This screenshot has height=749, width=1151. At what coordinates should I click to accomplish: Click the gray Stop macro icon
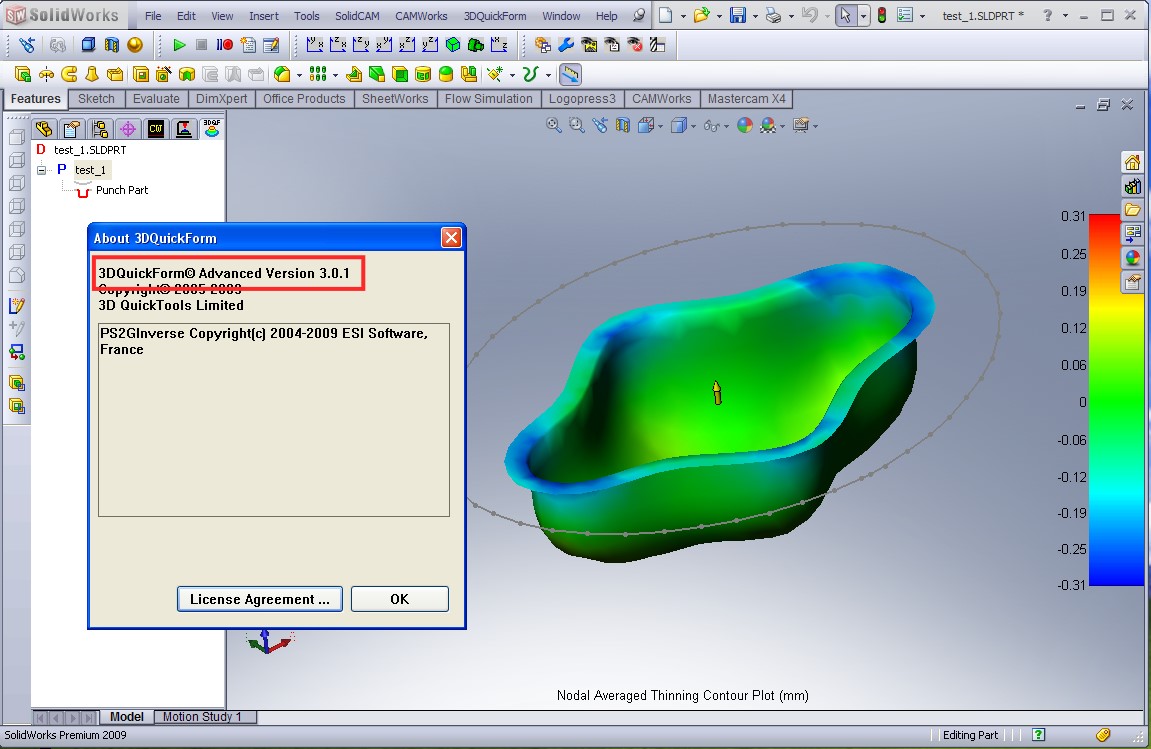click(x=201, y=45)
